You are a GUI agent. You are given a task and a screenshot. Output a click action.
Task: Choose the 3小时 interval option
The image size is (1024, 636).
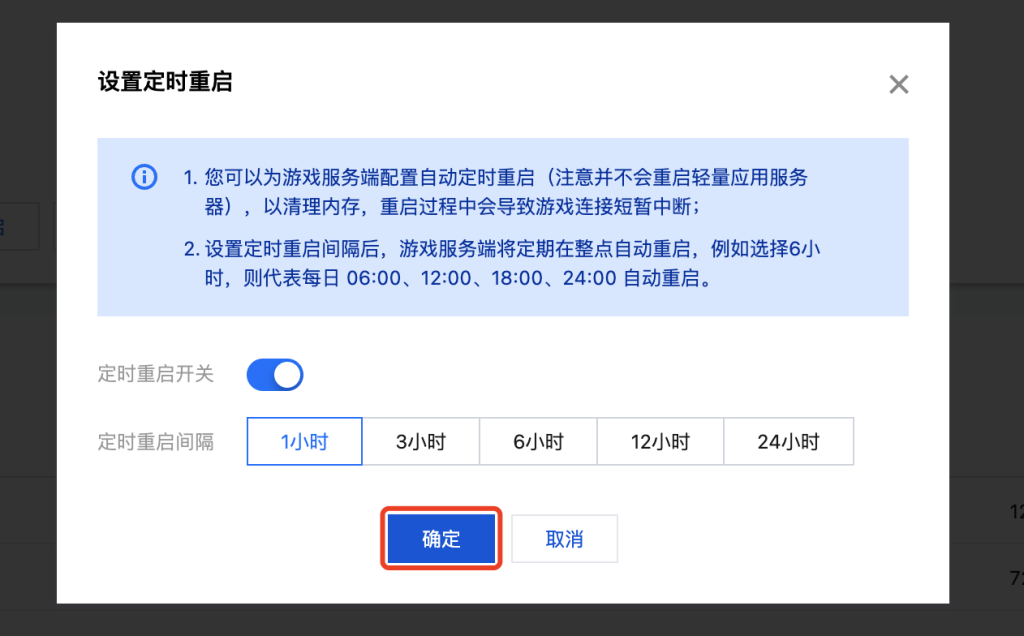coord(420,441)
